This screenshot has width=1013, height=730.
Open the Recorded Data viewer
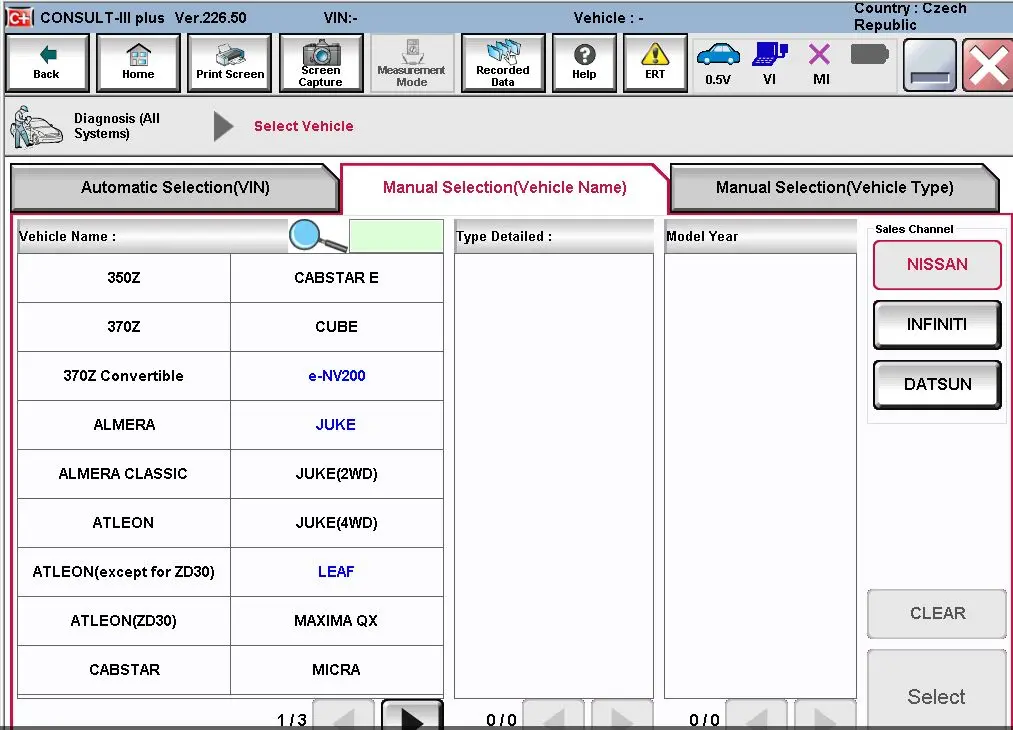tap(502, 62)
